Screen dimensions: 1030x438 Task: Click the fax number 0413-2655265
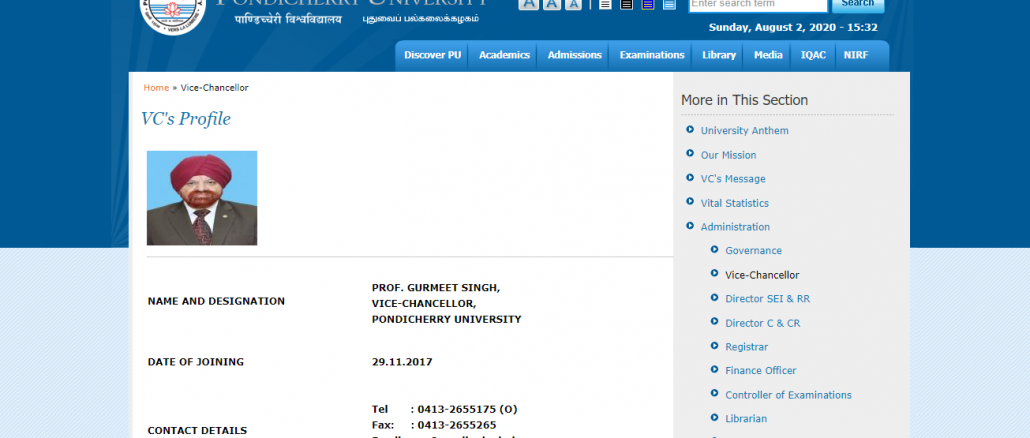click(x=457, y=425)
